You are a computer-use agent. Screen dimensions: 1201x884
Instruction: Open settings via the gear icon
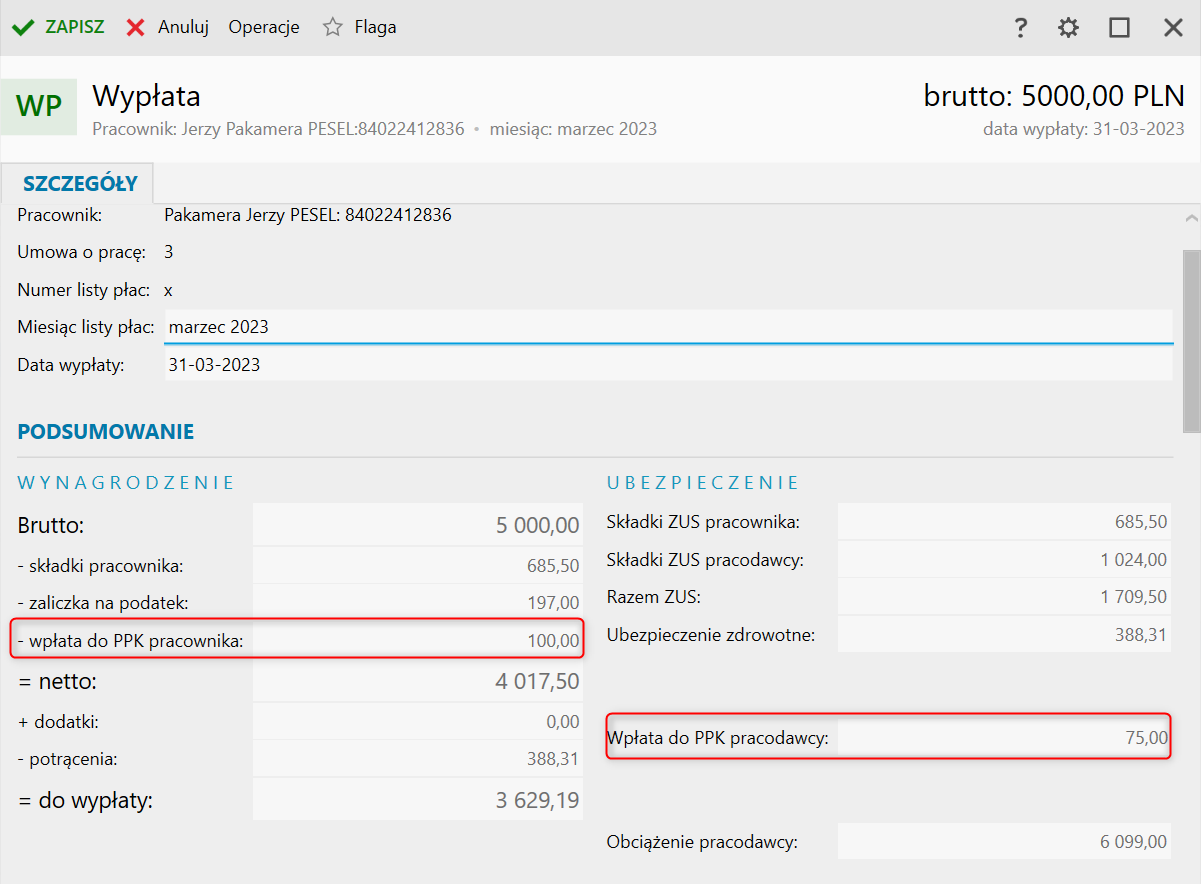click(x=1069, y=28)
